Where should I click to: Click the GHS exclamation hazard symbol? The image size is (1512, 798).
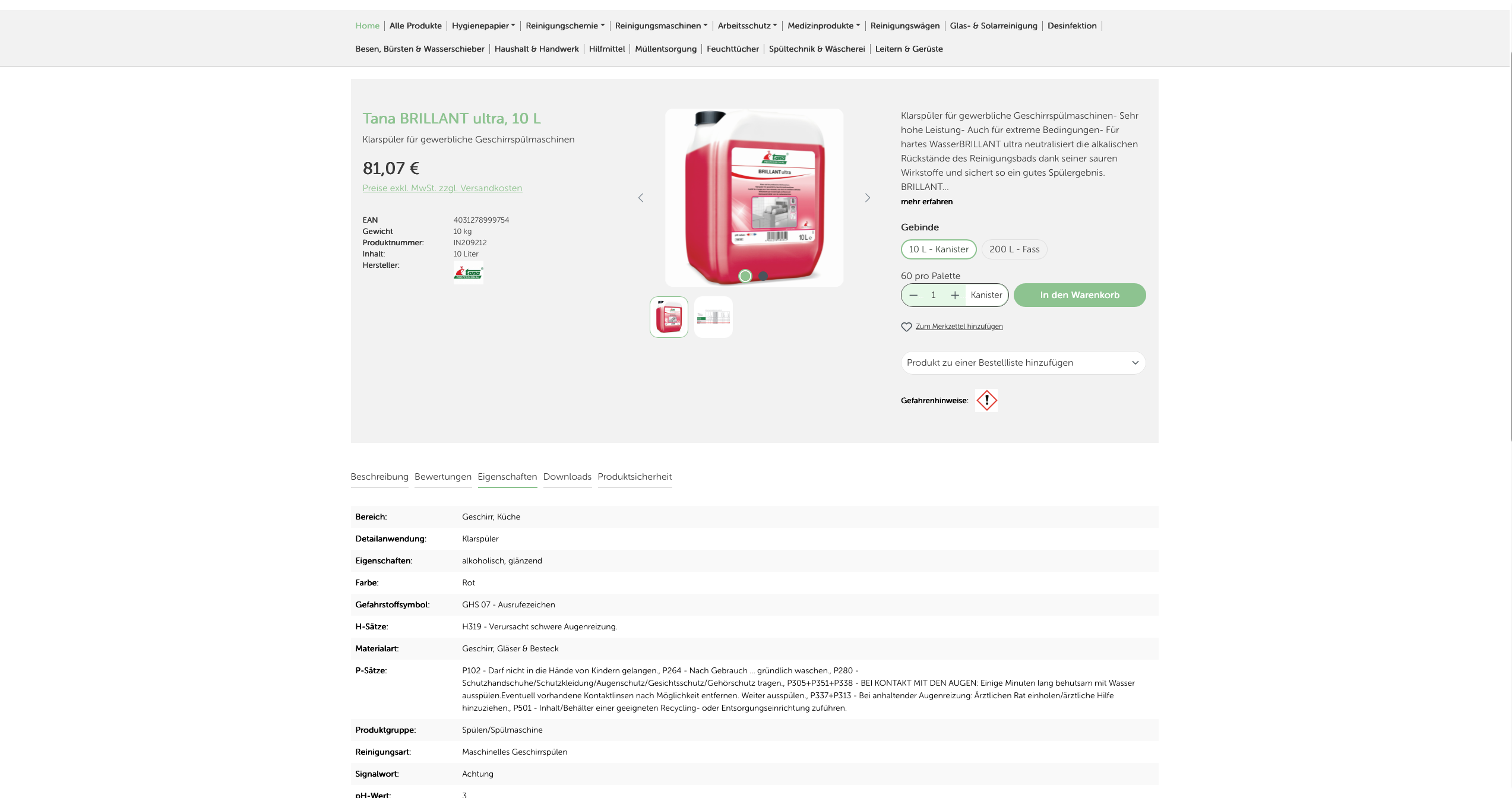click(x=986, y=400)
